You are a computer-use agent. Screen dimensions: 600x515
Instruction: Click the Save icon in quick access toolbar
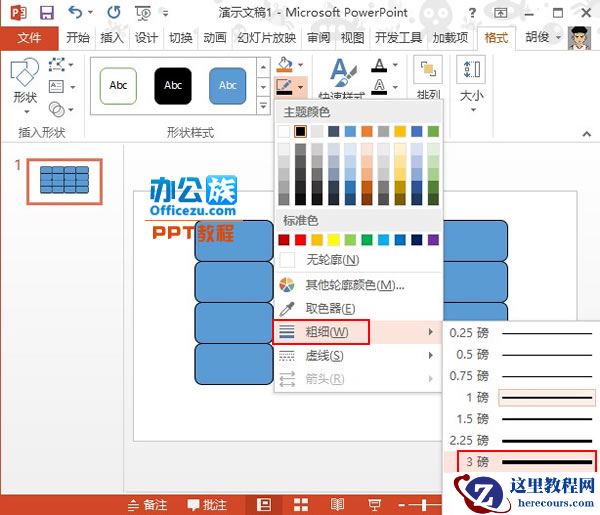pyautogui.click(x=47, y=13)
